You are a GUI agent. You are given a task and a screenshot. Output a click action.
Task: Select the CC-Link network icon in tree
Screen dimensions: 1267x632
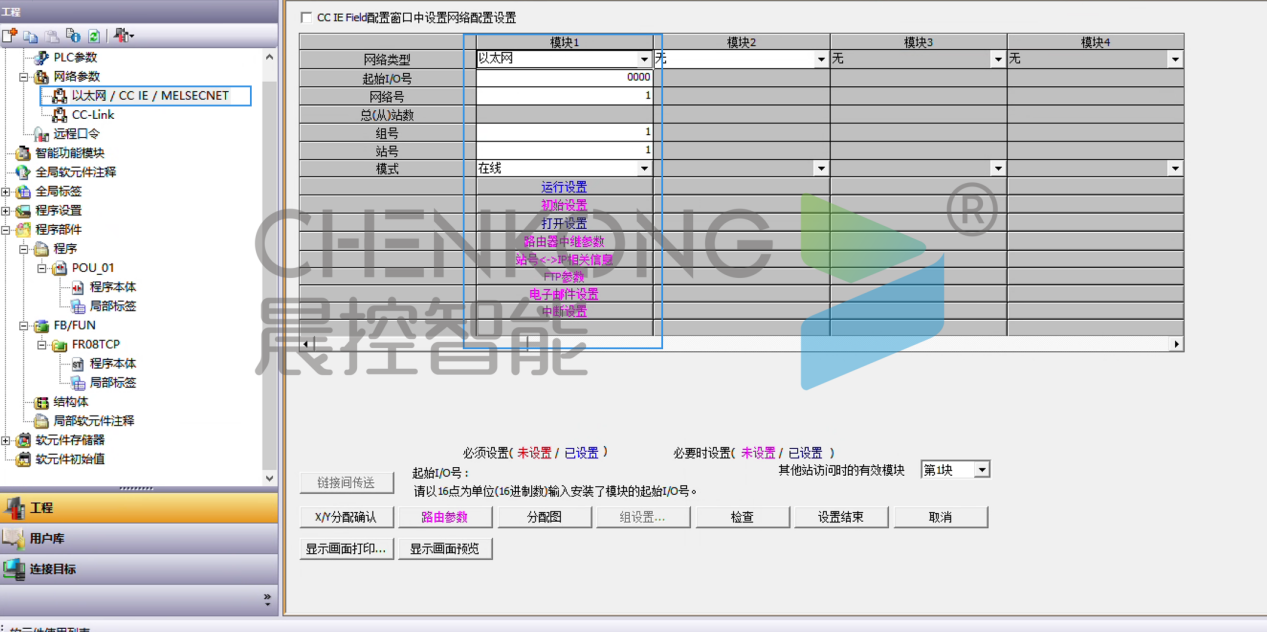[x=60, y=115]
